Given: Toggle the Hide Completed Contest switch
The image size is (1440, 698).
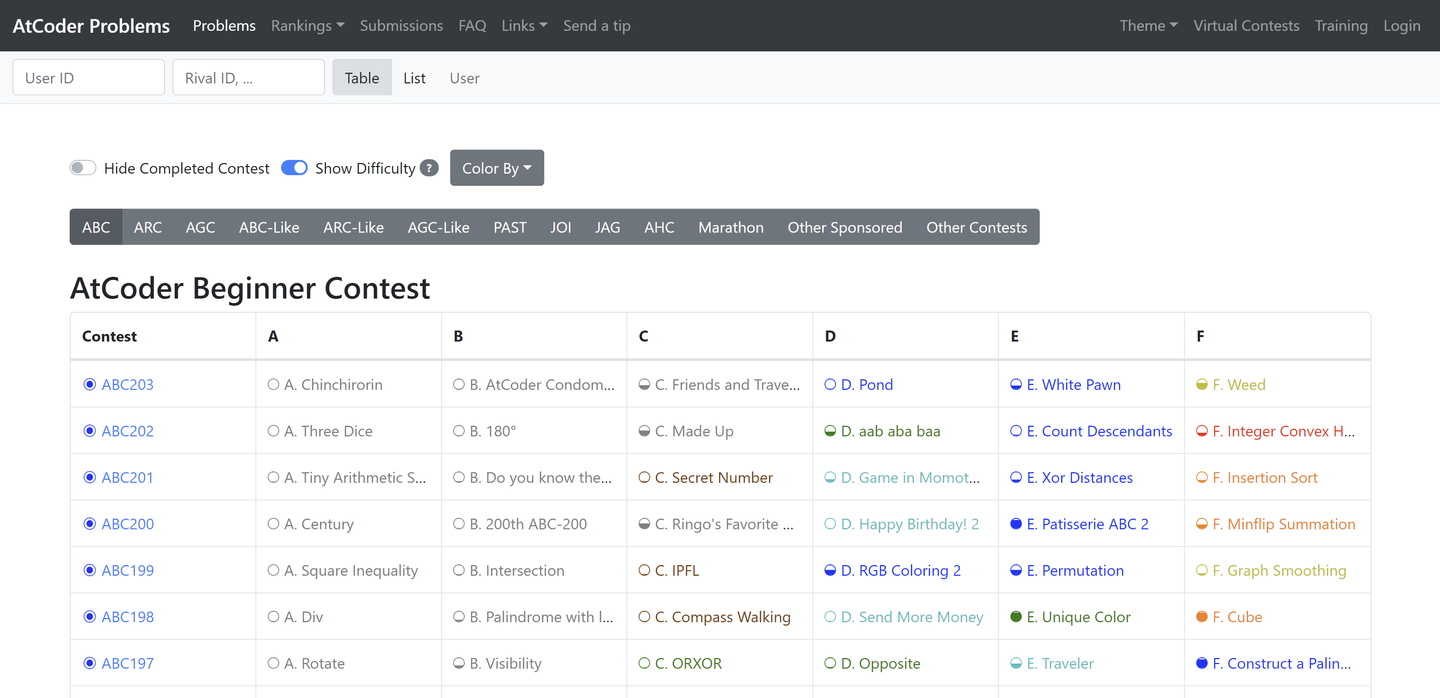Looking at the screenshot, I should [x=83, y=168].
